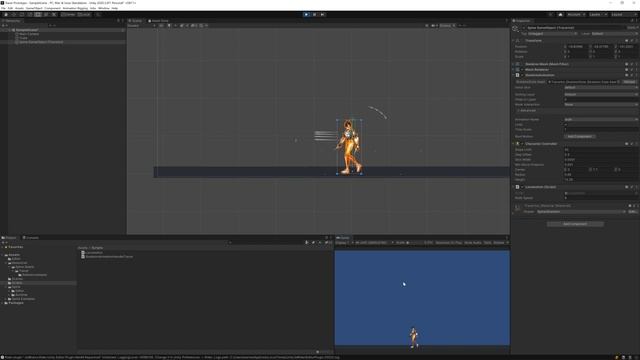Switch to the Console tab
640x360 pixels.
coord(31,238)
